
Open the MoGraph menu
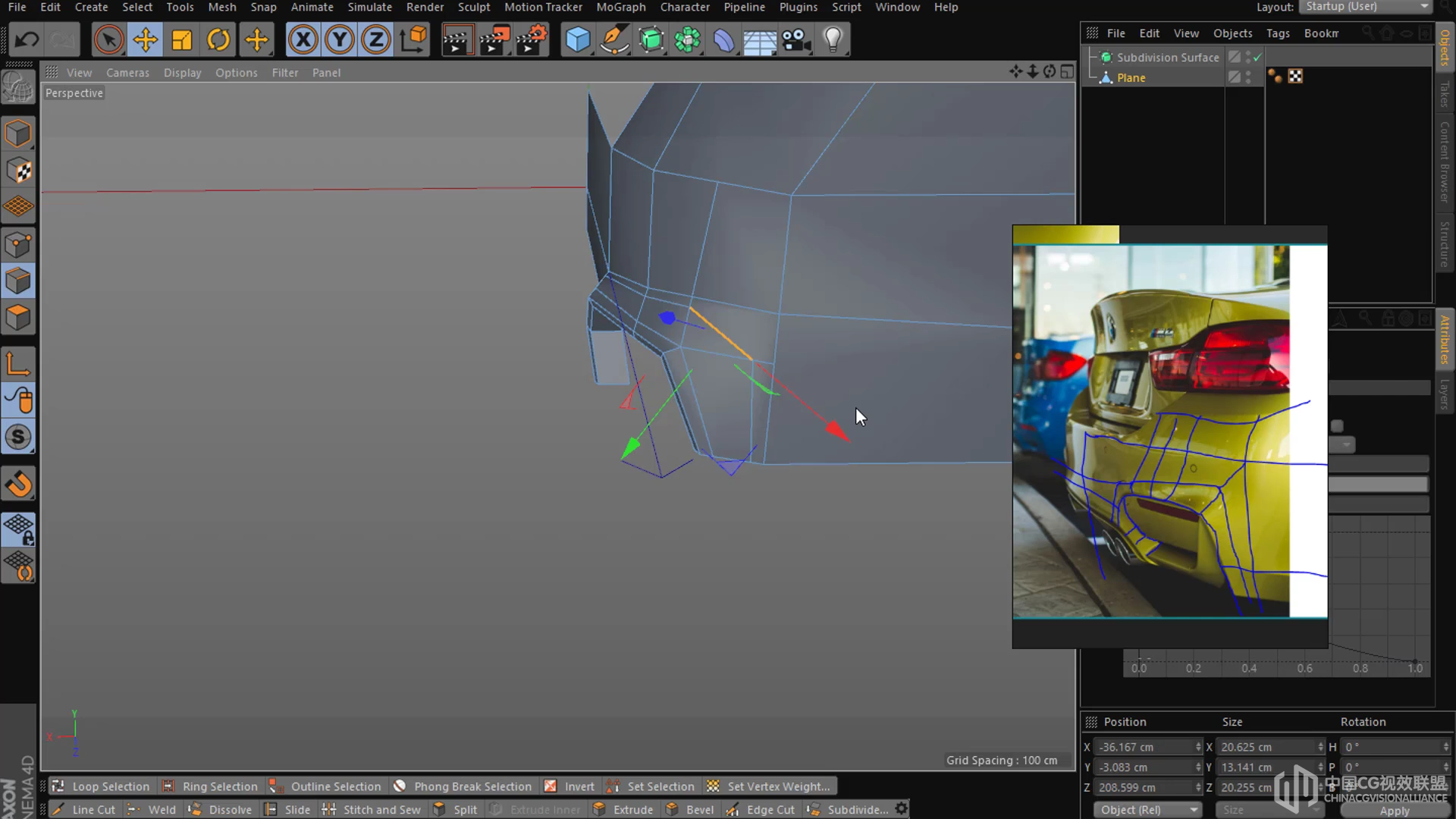point(621,7)
